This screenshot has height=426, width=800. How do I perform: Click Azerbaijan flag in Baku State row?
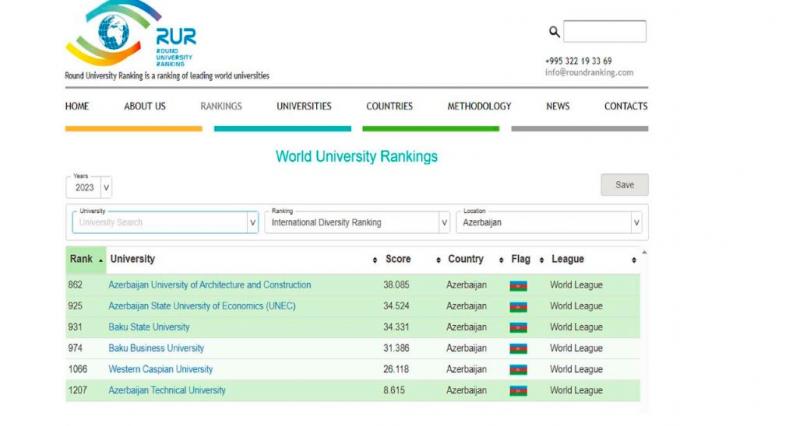pos(518,328)
